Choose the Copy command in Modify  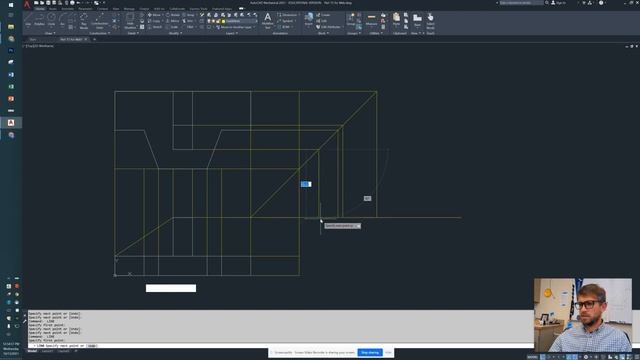tap(154, 21)
